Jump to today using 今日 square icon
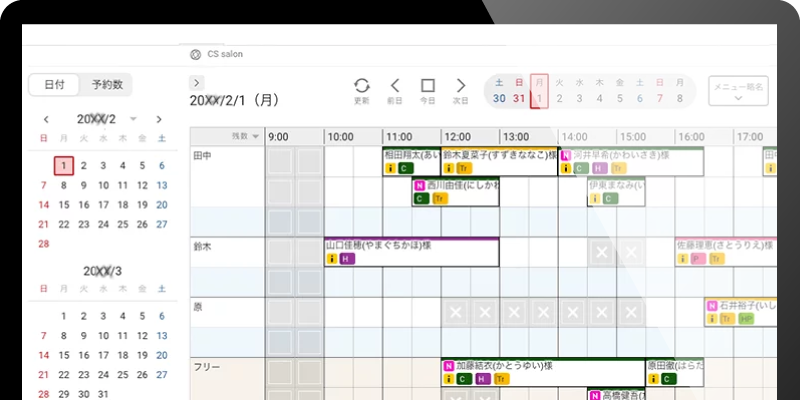The width and height of the screenshot is (800, 400). click(428, 86)
